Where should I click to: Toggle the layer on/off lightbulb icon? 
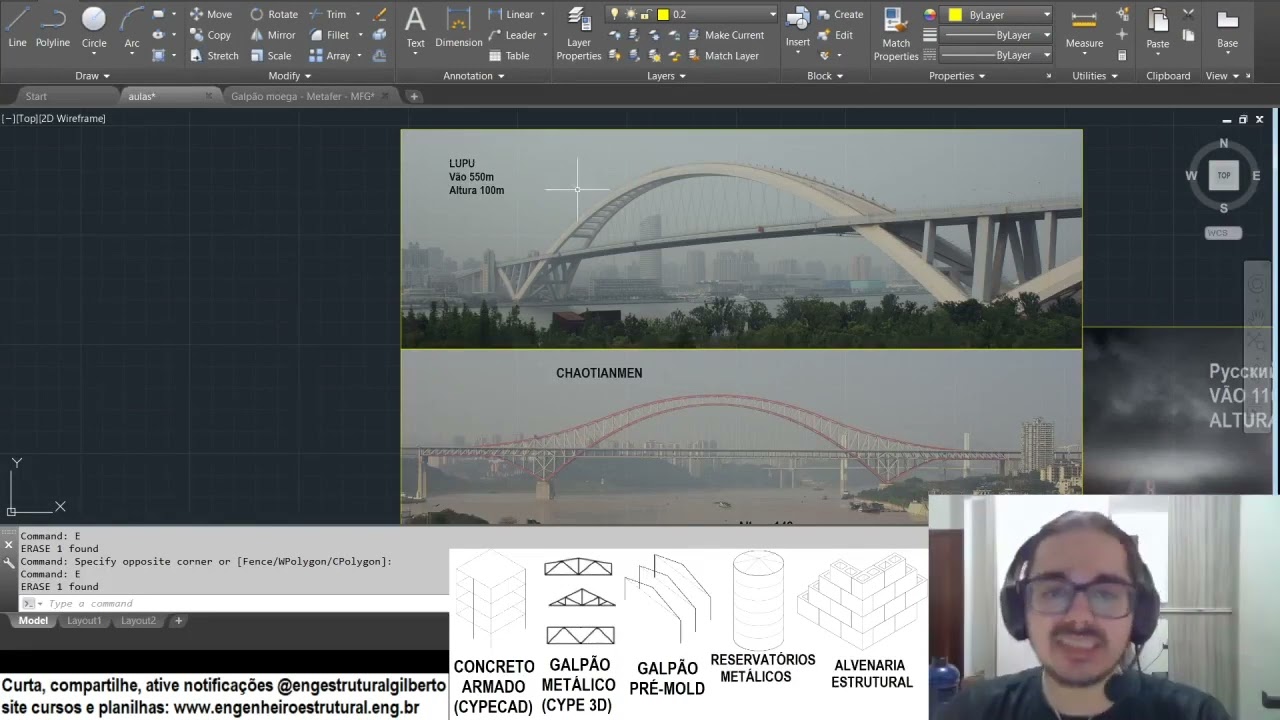(615, 14)
